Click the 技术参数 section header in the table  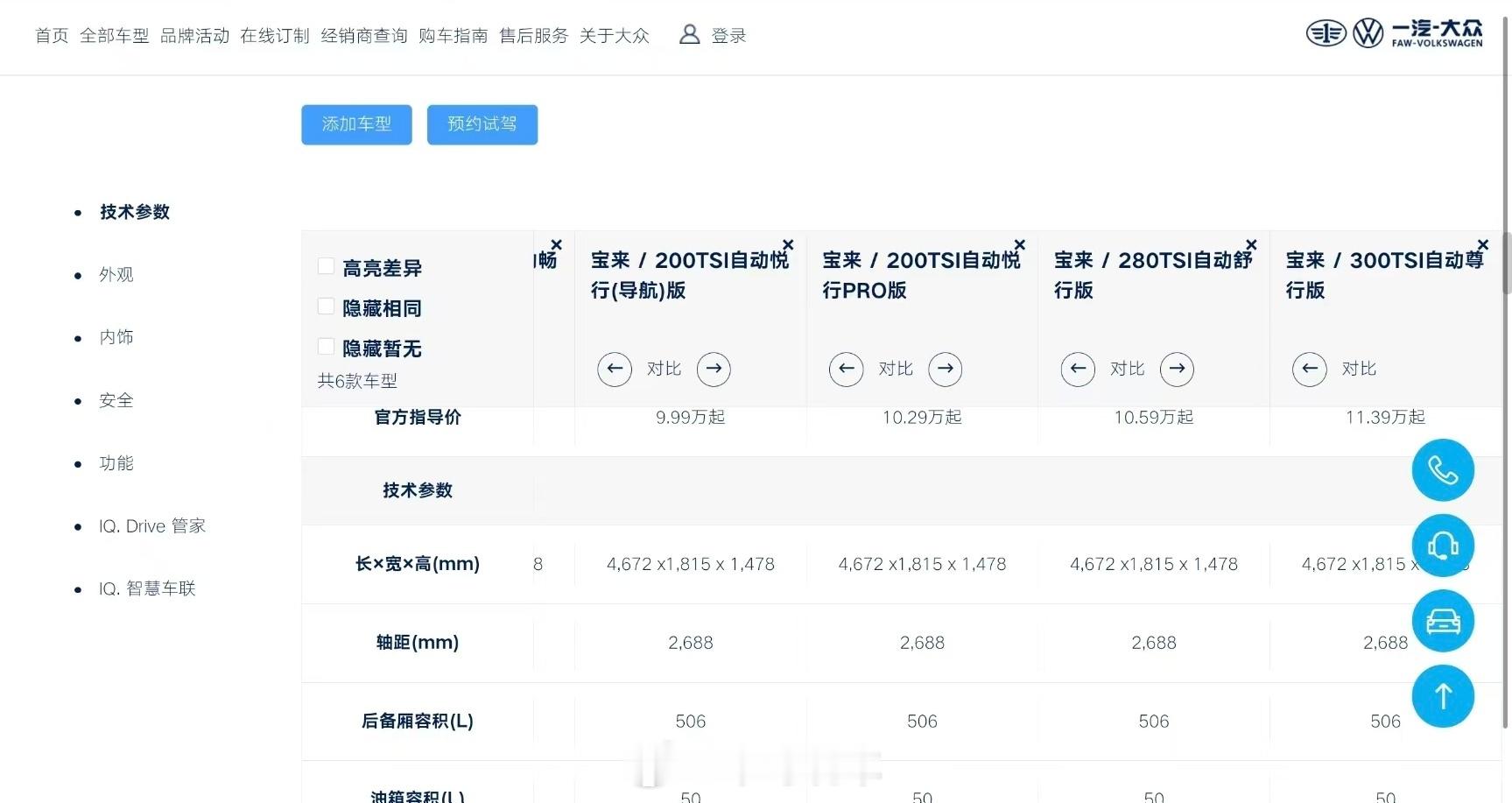[418, 490]
